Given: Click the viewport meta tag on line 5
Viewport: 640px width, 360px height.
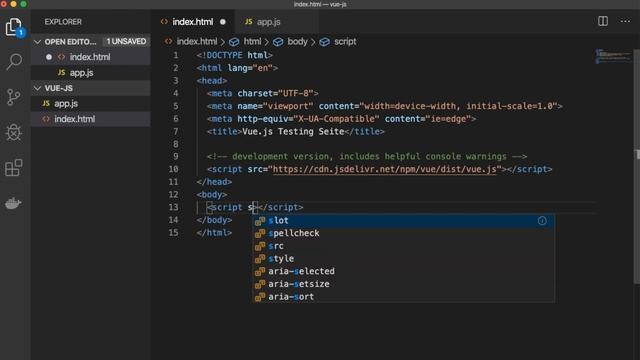Looking at the screenshot, I should [x=384, y=106].
